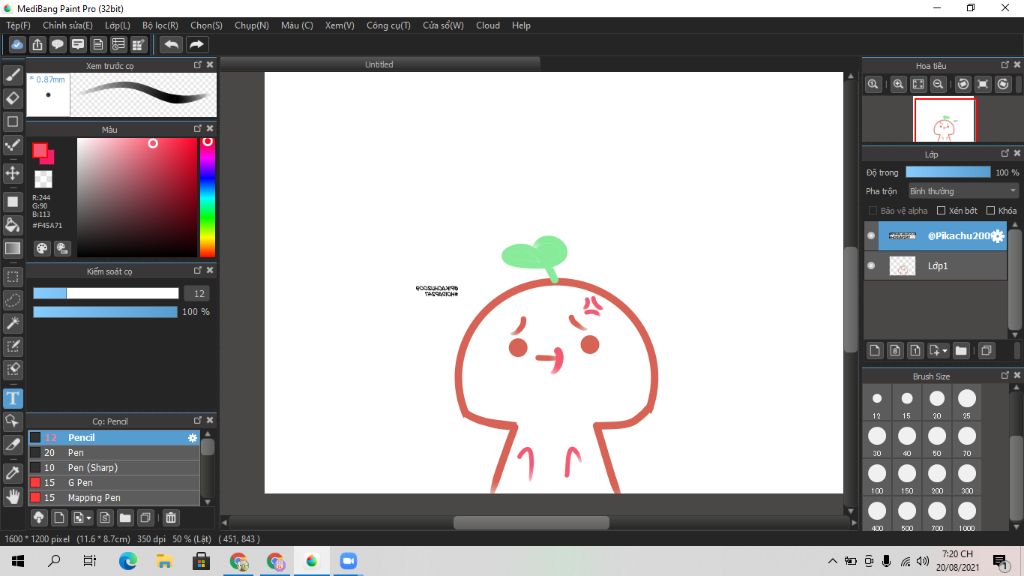Viewport: 1024px width, 576px height.
Task: Activate the Text tool
Action: [12, 398]
